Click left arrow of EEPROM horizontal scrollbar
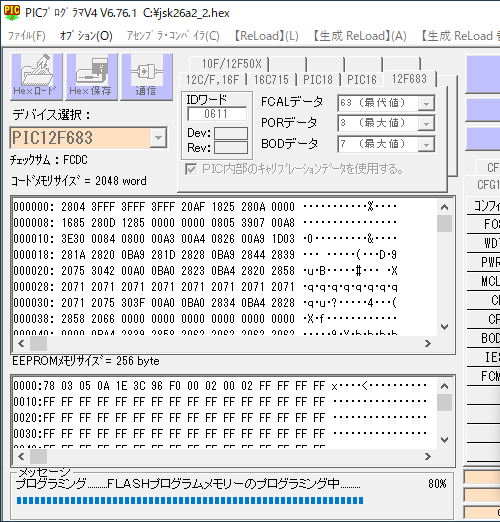The width and height of the screenshot is (500, 522). pos(21,456)
